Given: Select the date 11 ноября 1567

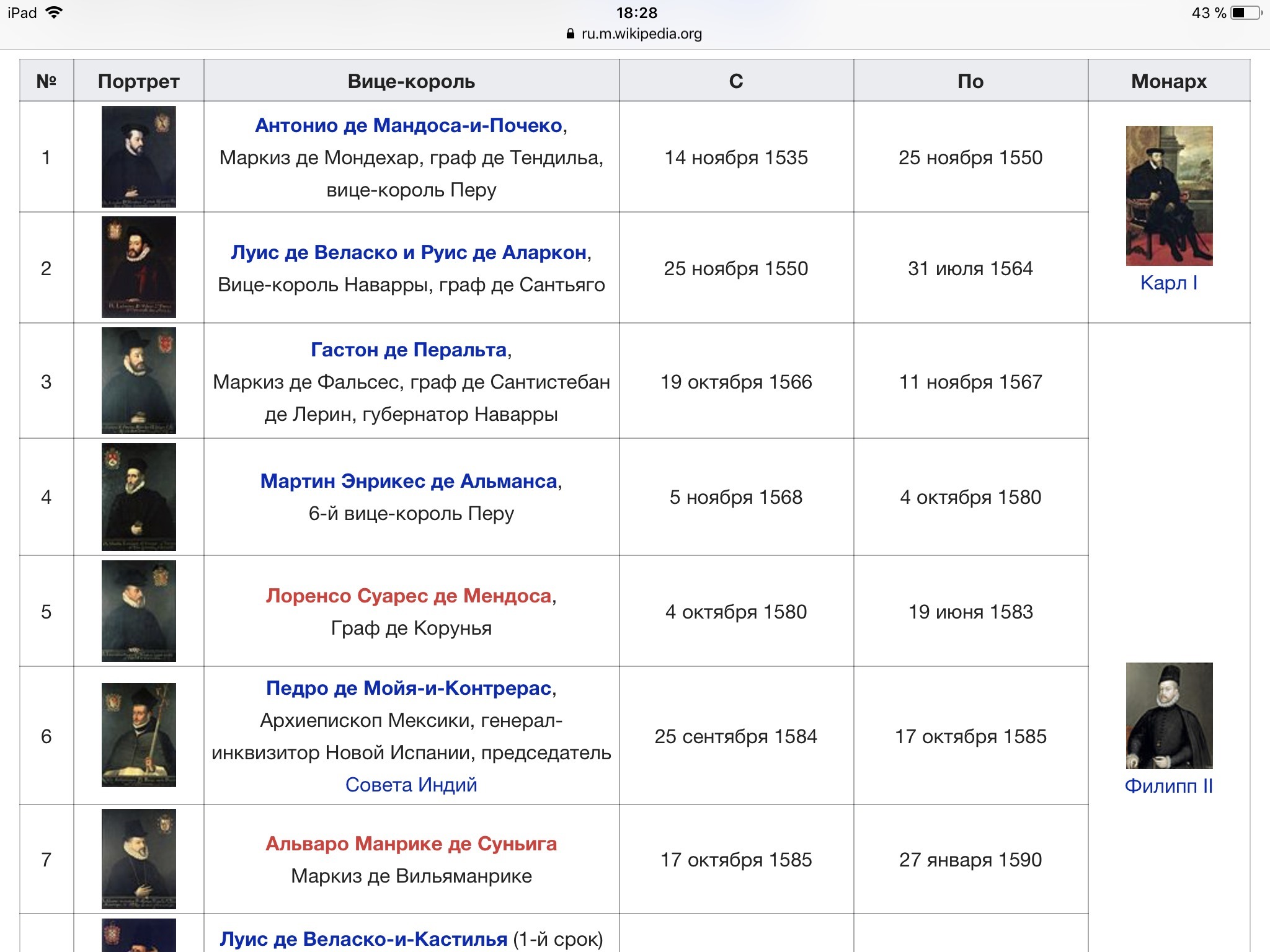Looking at the screenshot, I should coord(970,382).
